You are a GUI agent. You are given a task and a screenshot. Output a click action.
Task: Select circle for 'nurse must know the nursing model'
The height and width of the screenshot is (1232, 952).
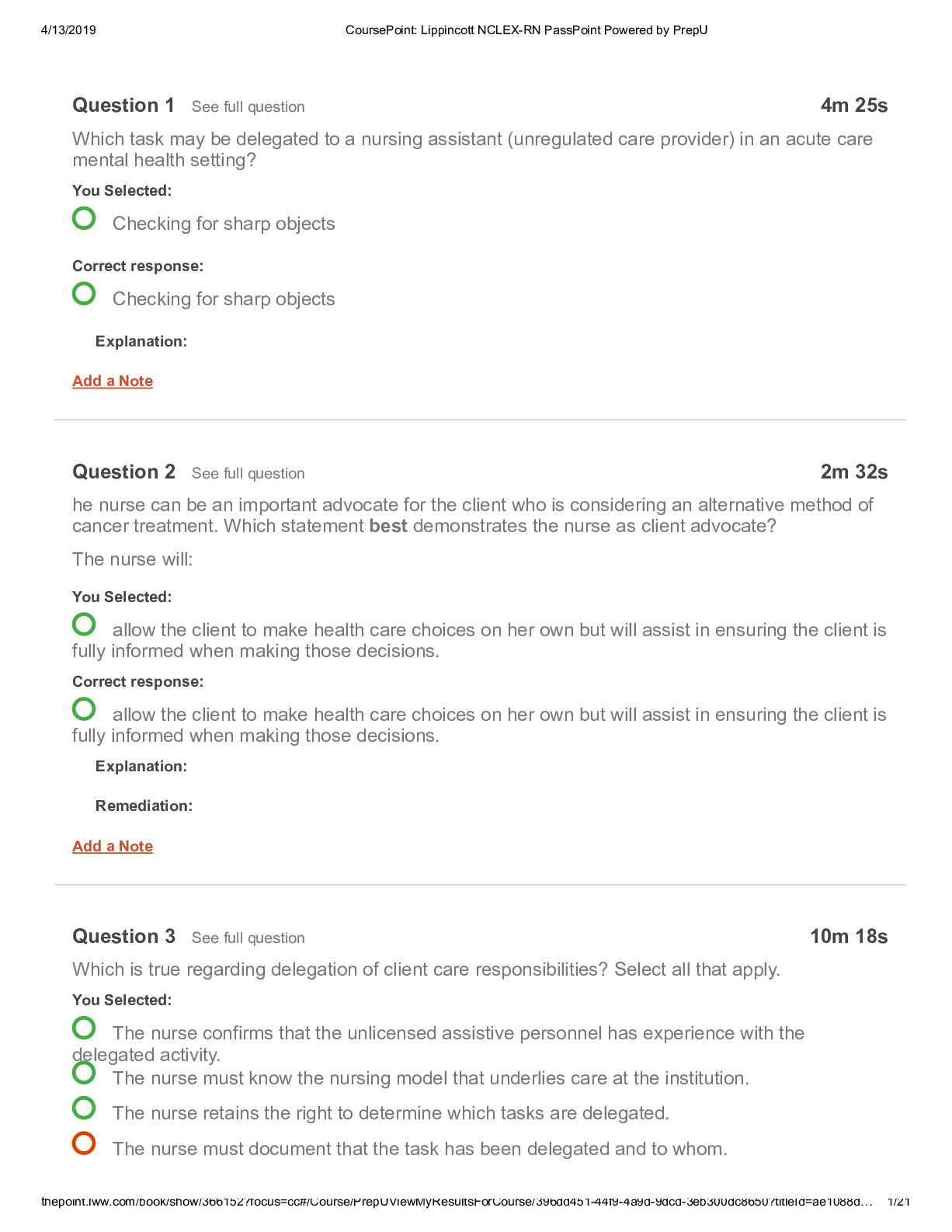click(84, 1073)
